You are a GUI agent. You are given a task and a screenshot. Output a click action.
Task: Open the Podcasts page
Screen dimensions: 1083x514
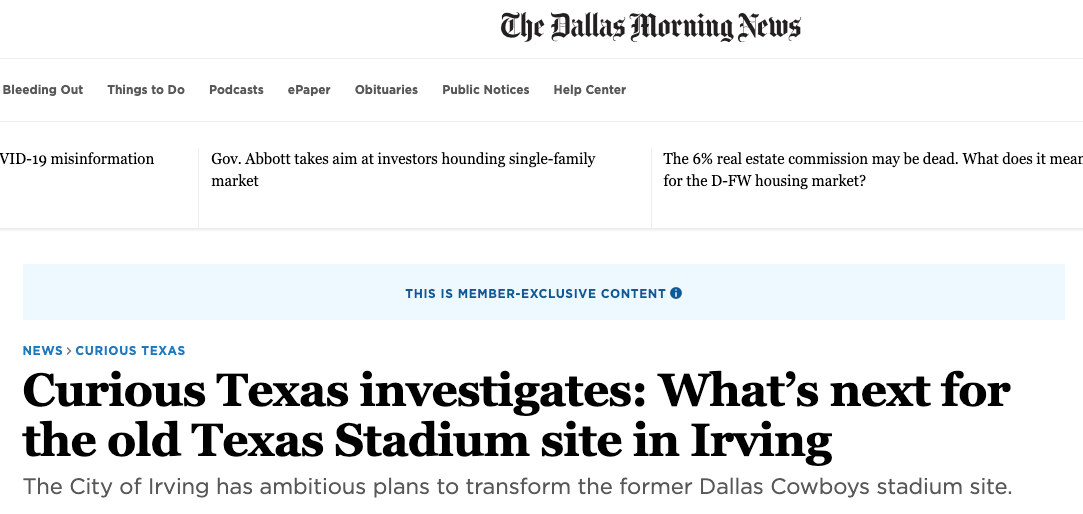[236, 90]
